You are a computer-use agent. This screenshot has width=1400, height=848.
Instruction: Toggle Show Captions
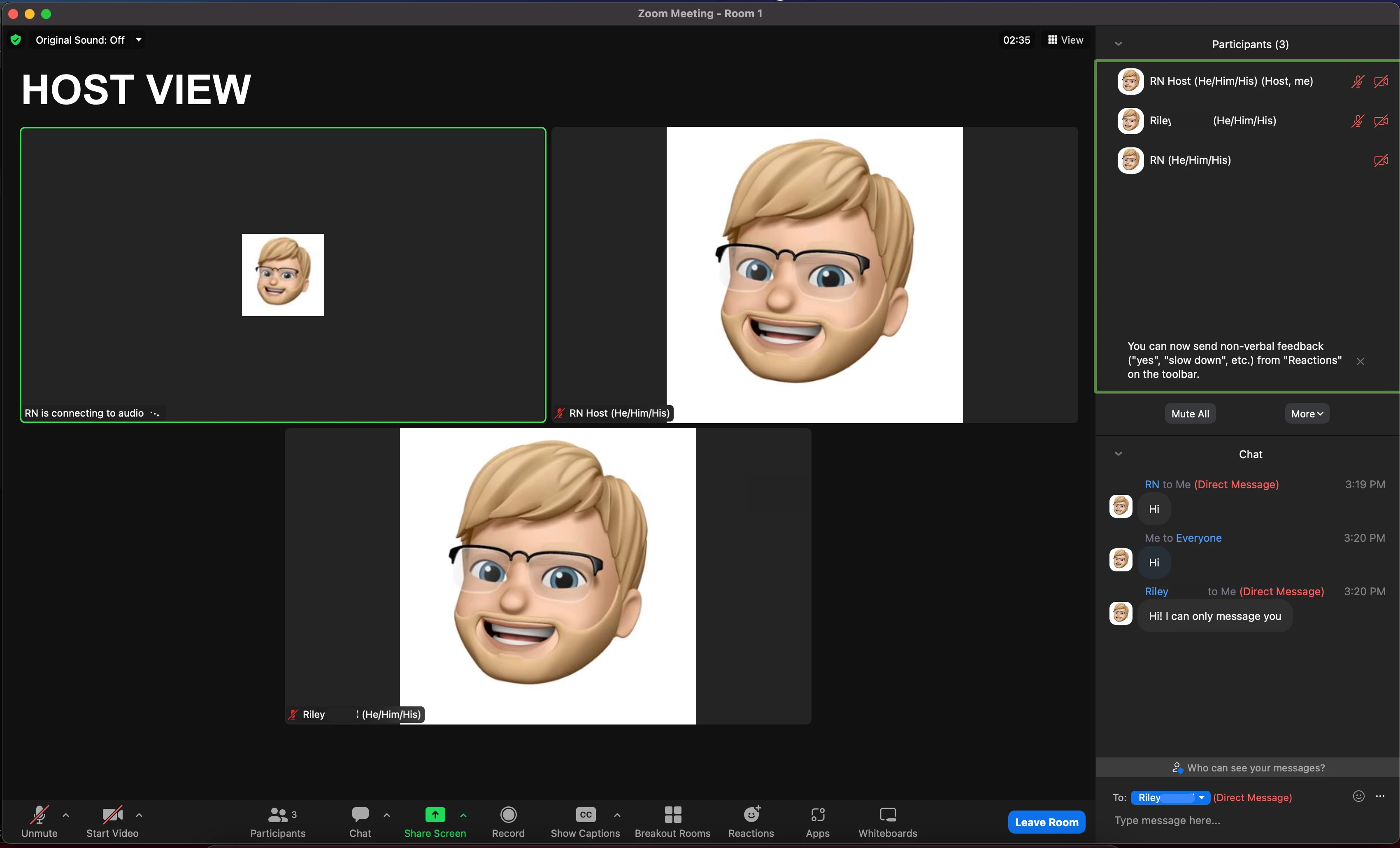(585, 815)
